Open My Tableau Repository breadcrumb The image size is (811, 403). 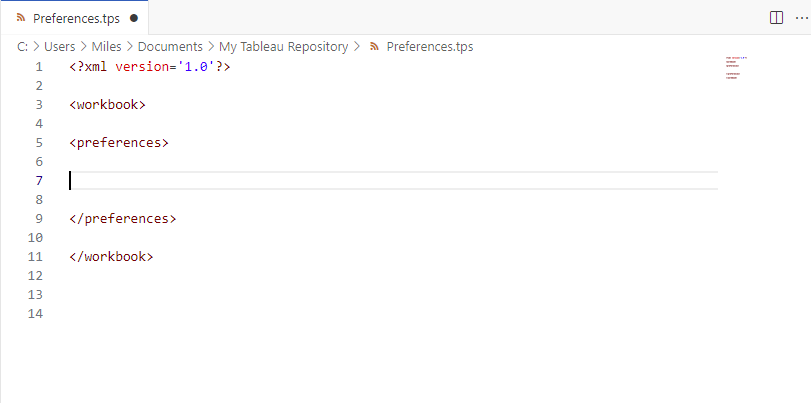283,47
